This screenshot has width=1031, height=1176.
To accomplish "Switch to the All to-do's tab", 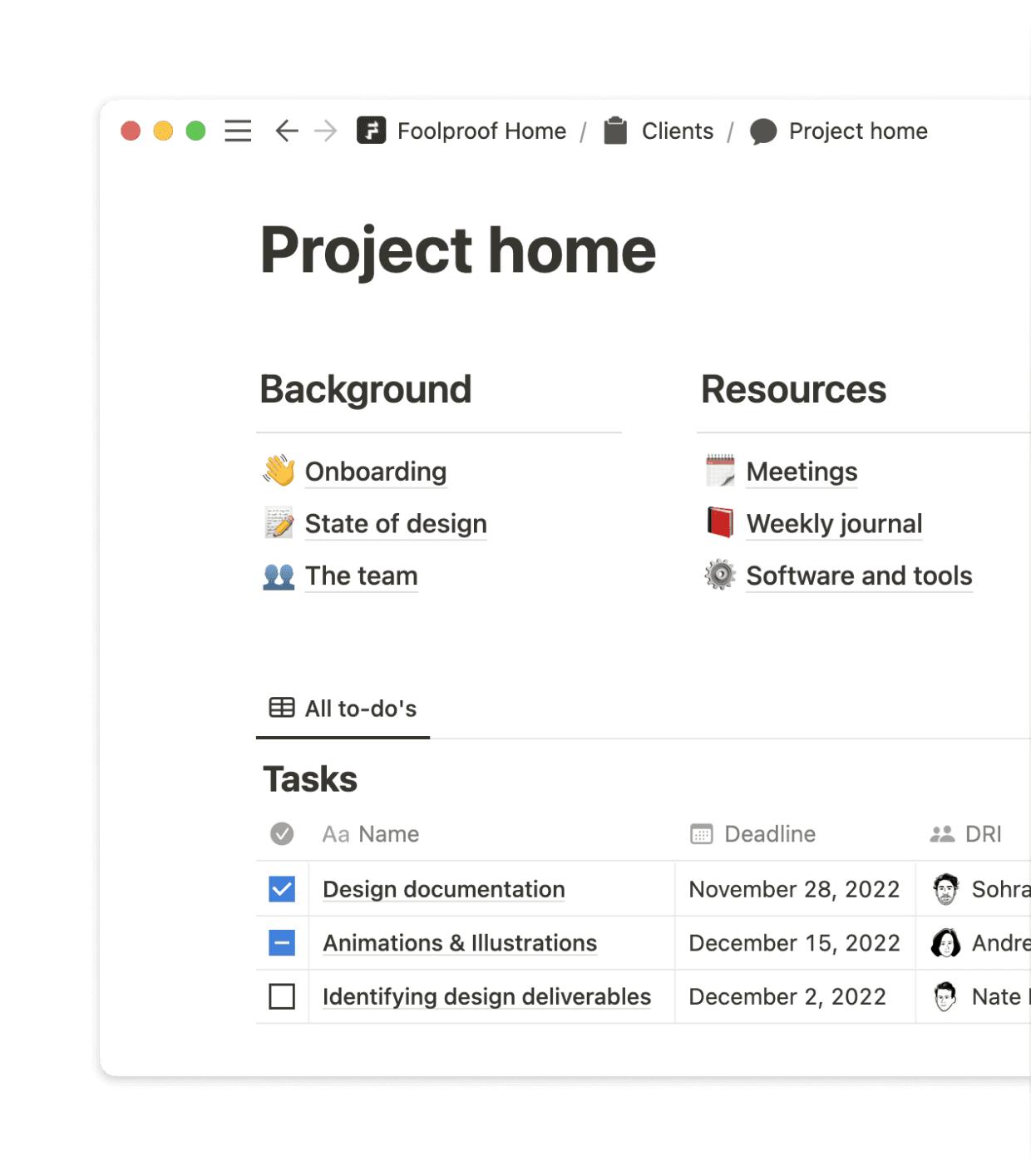I will 359,708.
